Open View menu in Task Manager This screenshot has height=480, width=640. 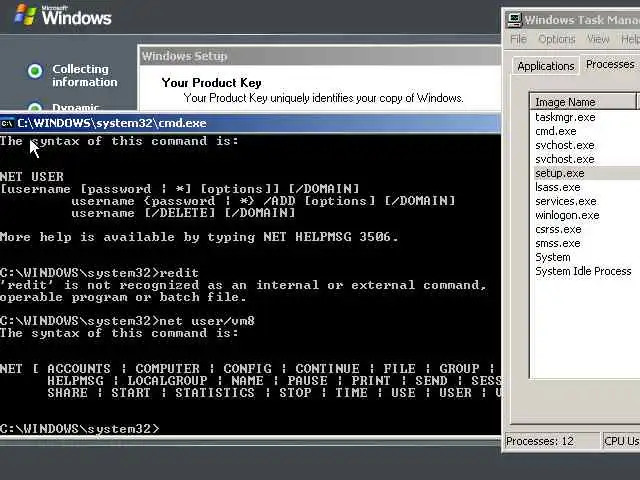point(598,39)
